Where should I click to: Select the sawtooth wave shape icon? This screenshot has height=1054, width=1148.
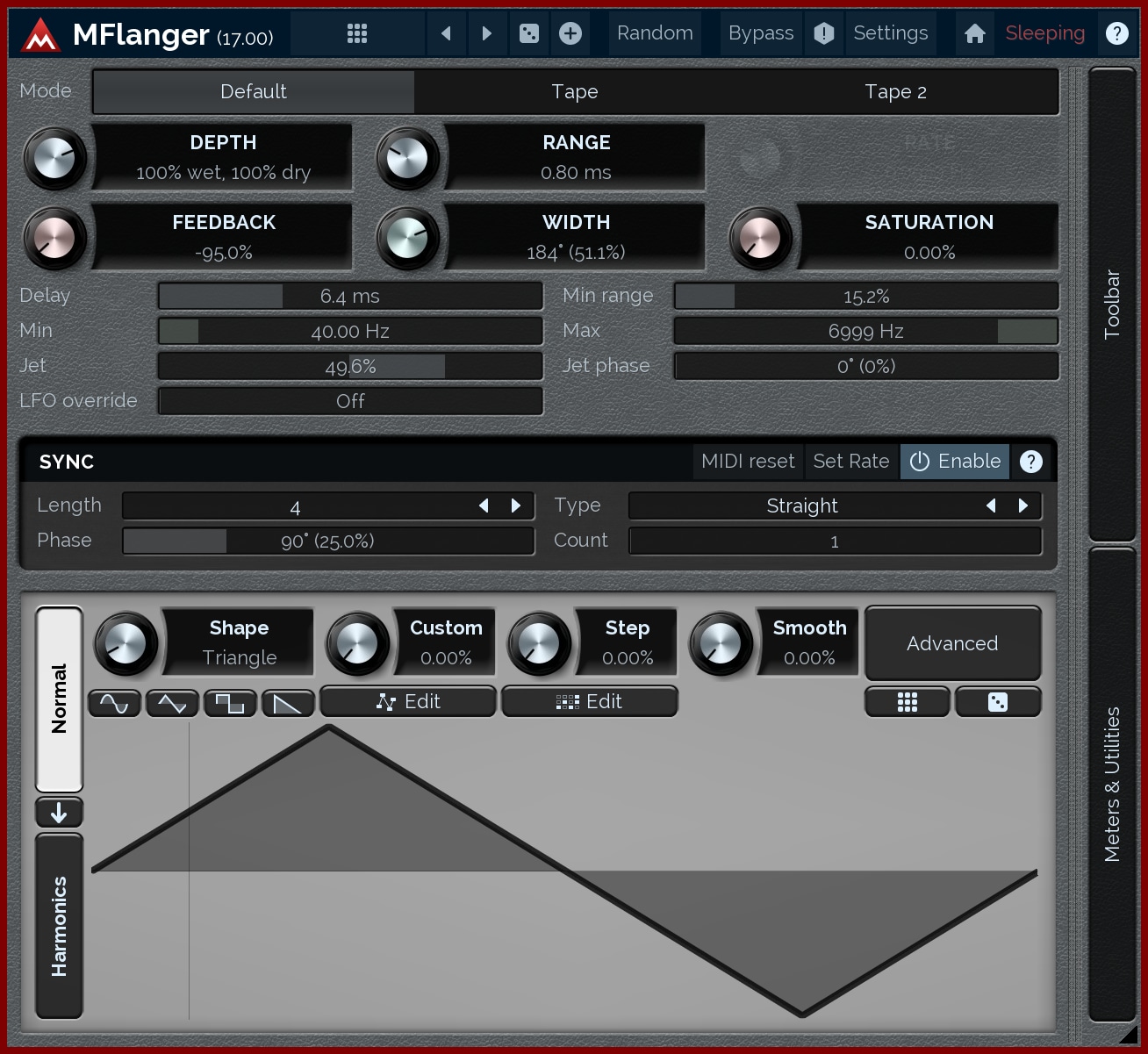[288, 703]
